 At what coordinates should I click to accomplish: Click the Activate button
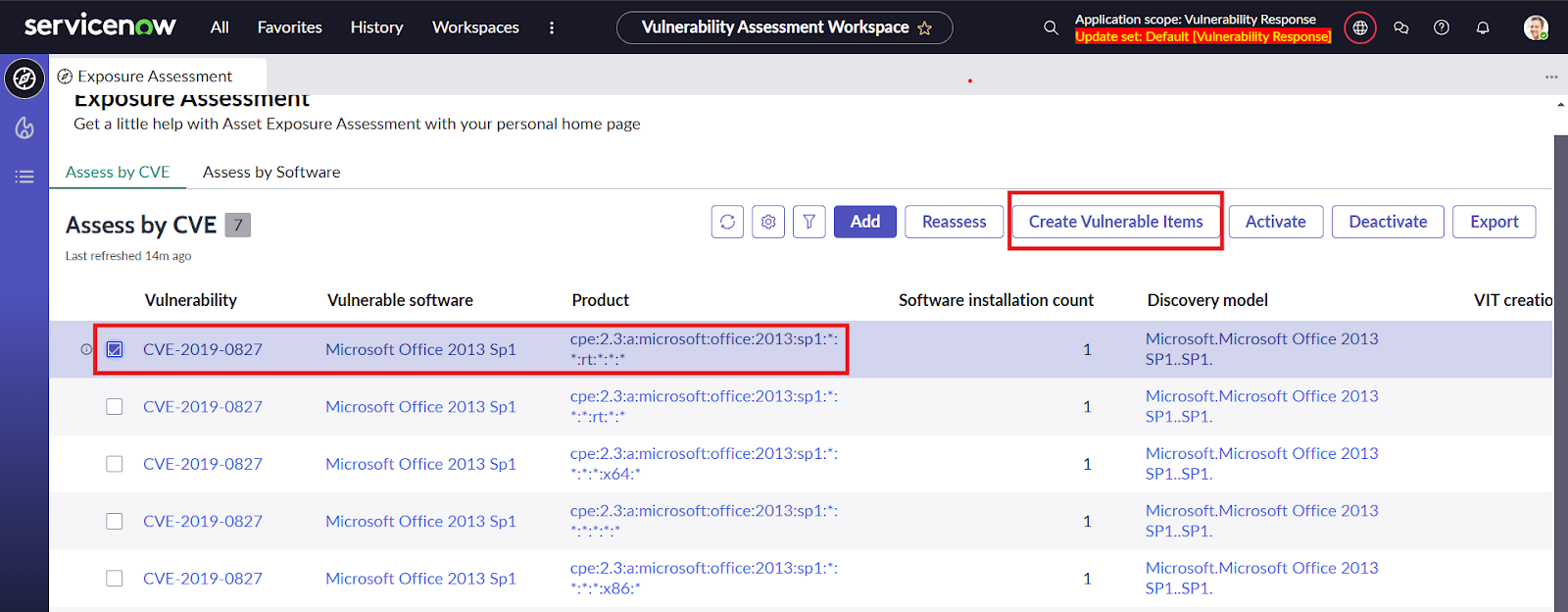[x=1276, y=222]
